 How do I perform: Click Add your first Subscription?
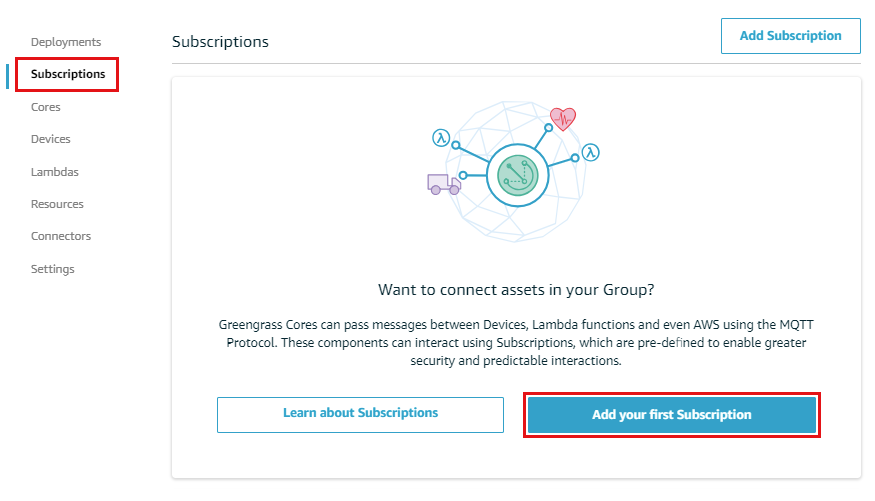click(672, 415)
